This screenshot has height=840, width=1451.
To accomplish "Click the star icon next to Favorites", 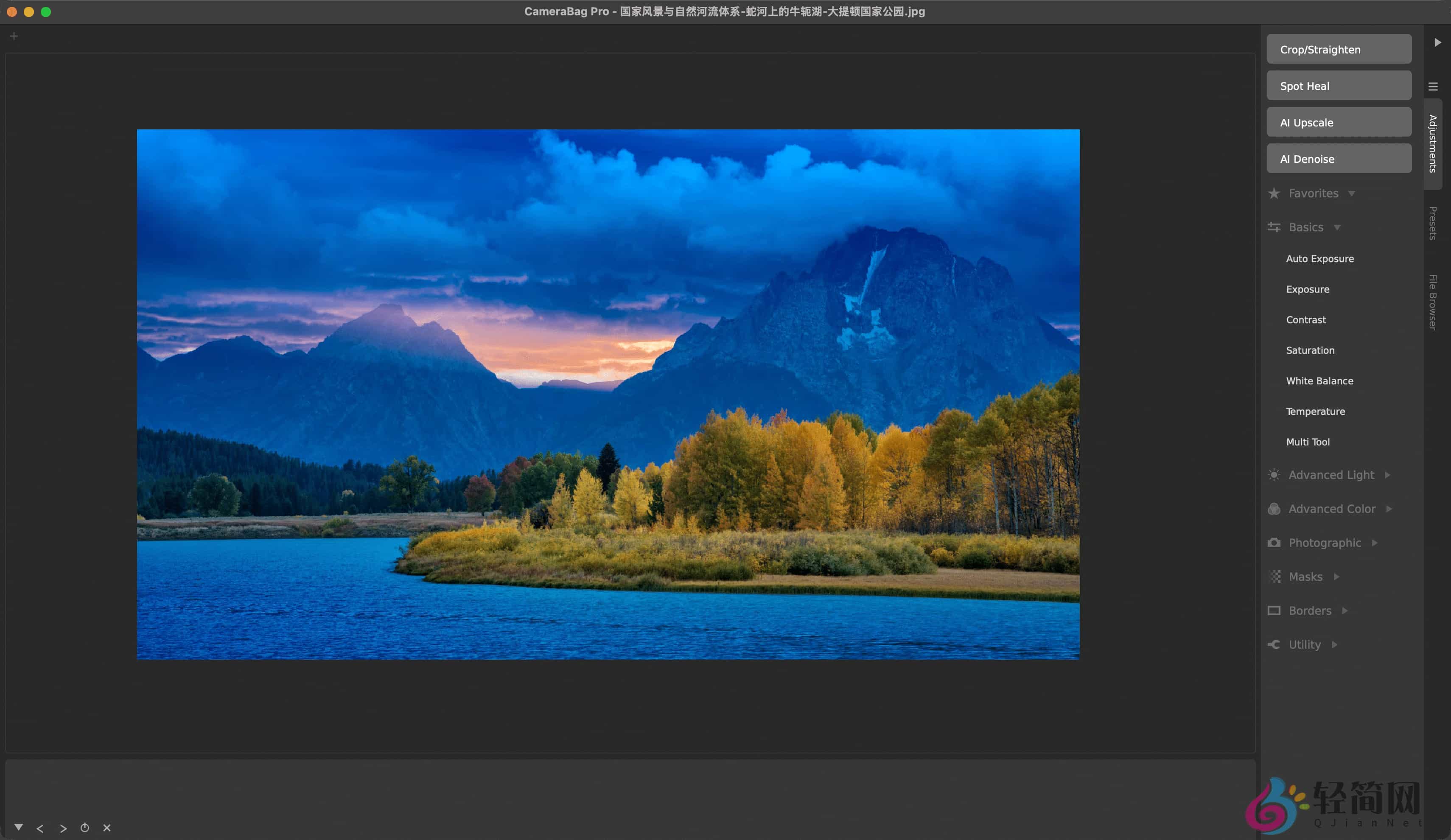I will click(x=1274, y=193).
